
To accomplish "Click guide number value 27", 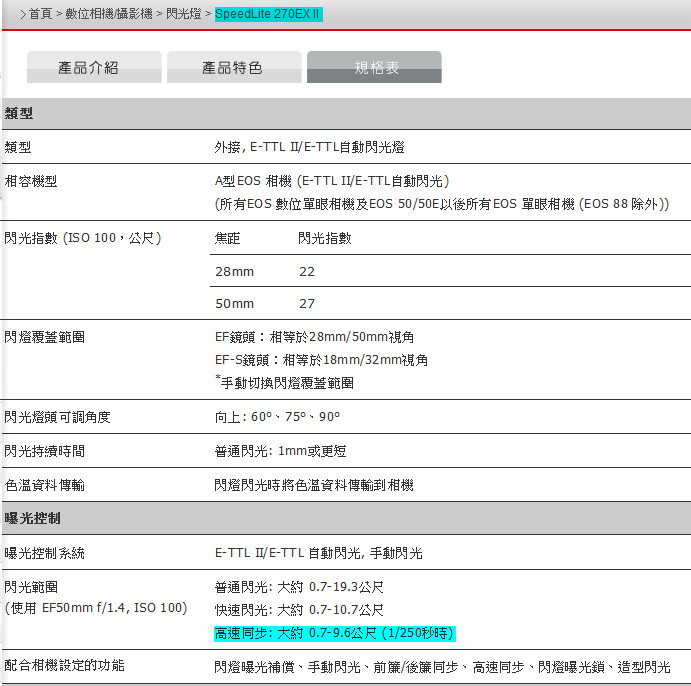I will pyautogui.click(x=307, y=304).
